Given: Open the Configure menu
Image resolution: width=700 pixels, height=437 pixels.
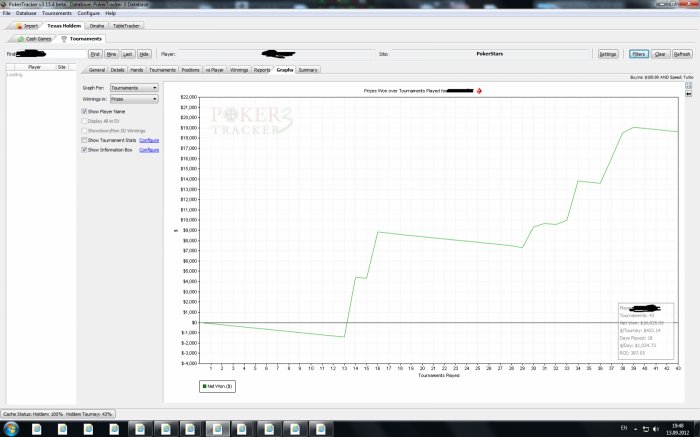Looking at the screenshot, I should 88,13.
